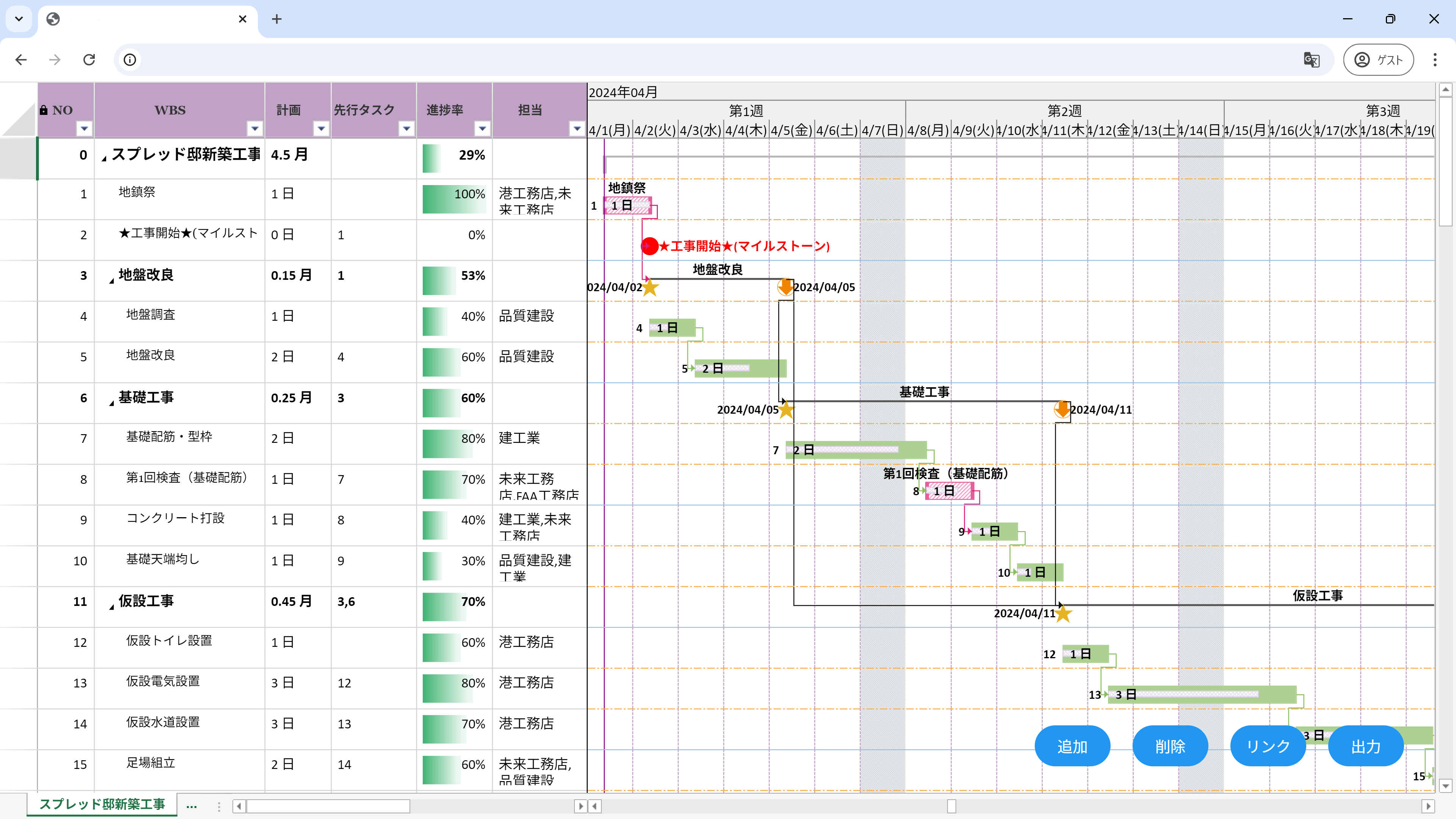
Task: Click the horizontal sheet scrollbar thumb
Action: tap(328, 806)
